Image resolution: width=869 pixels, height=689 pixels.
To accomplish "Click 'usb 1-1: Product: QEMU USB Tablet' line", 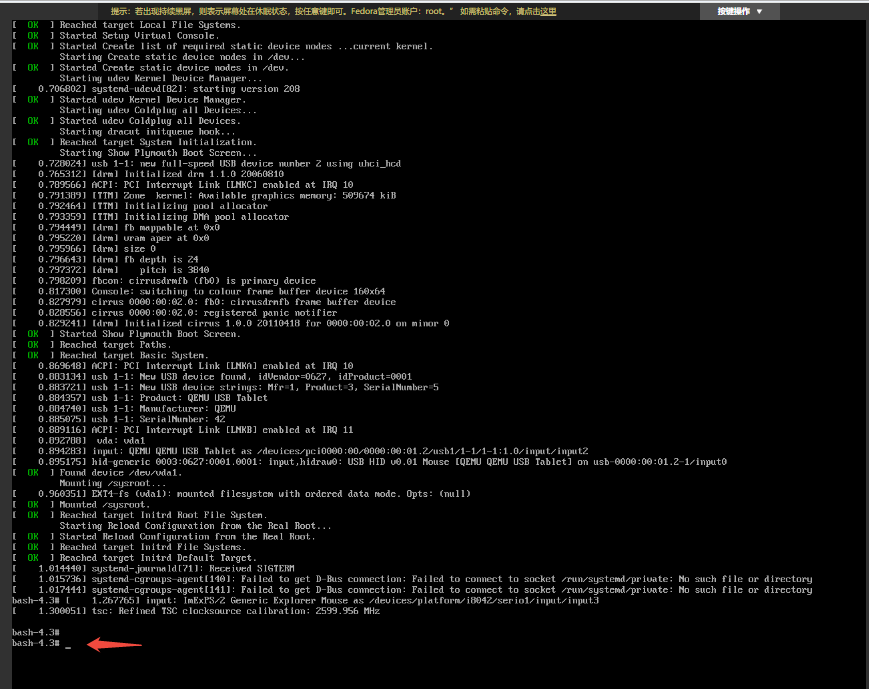I will [x=140, y=397].
